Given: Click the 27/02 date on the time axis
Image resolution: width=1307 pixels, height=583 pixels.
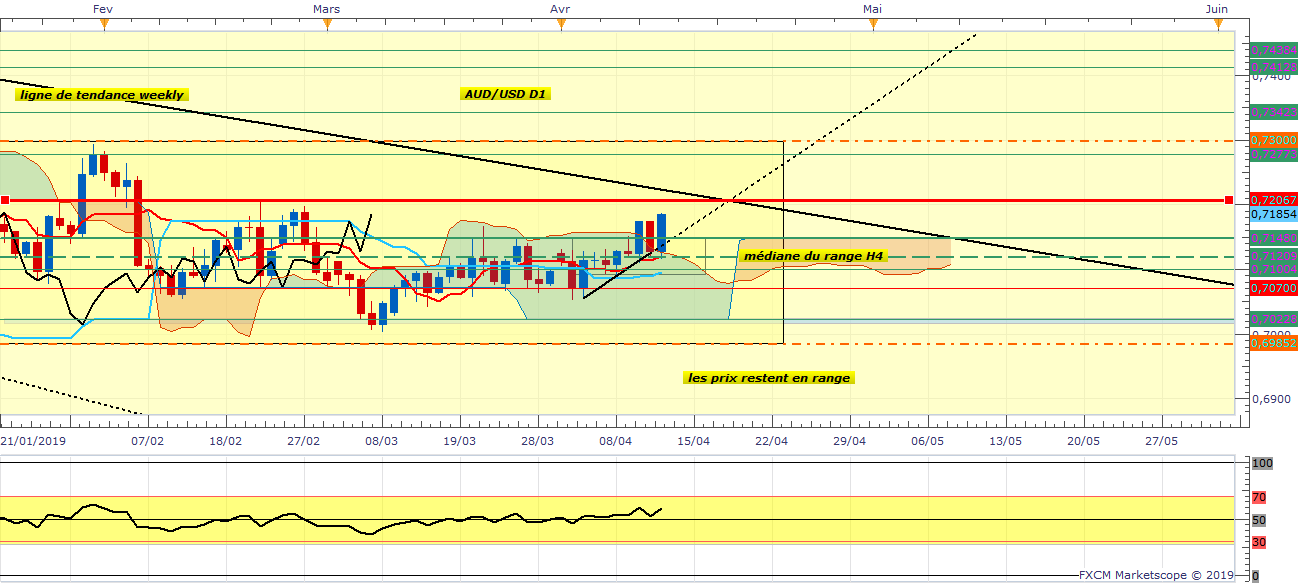Looking at the screenshot, I should 304,440.
